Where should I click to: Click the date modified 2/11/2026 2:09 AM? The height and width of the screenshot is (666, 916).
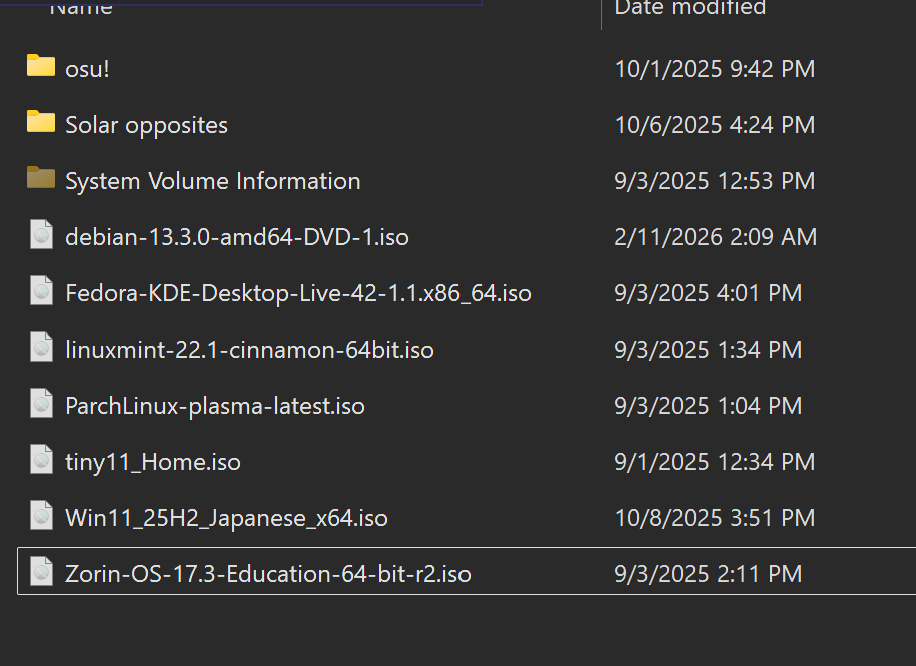716,237
